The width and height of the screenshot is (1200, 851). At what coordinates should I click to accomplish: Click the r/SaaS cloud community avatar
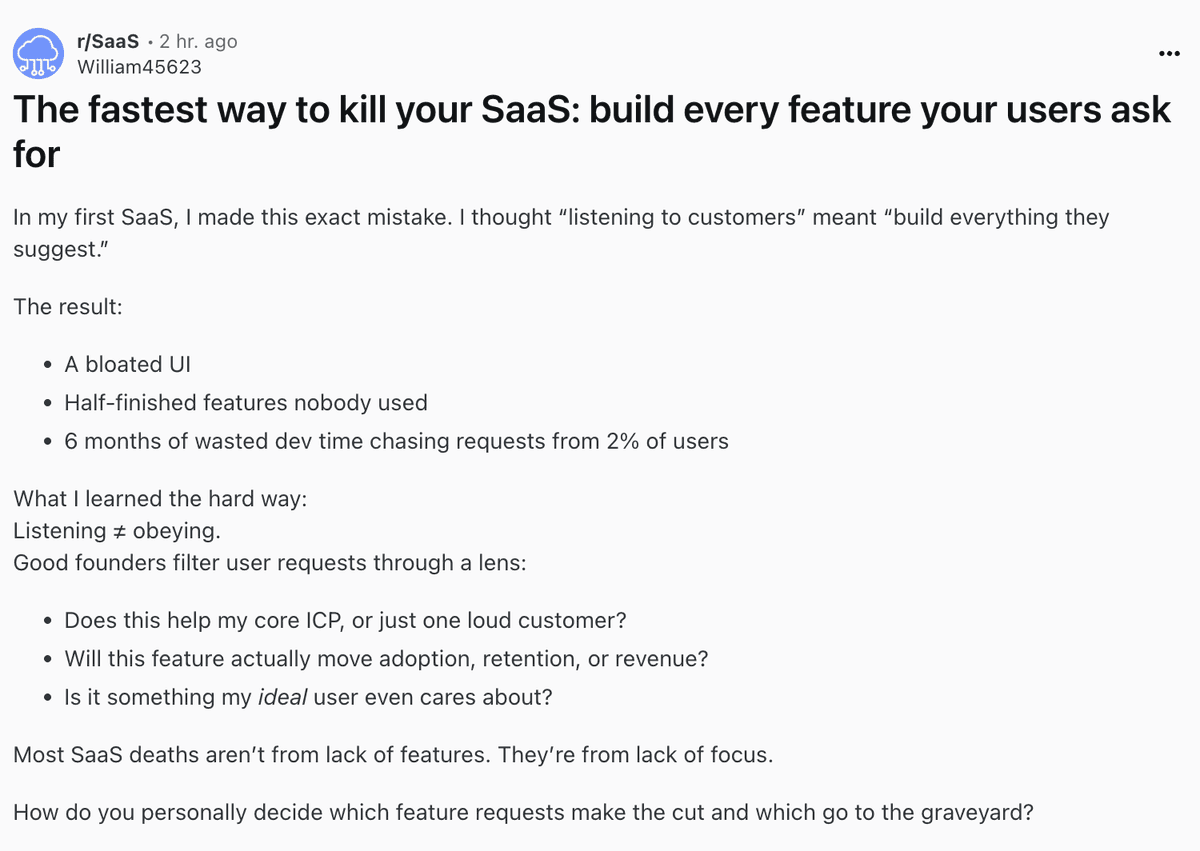38,54
